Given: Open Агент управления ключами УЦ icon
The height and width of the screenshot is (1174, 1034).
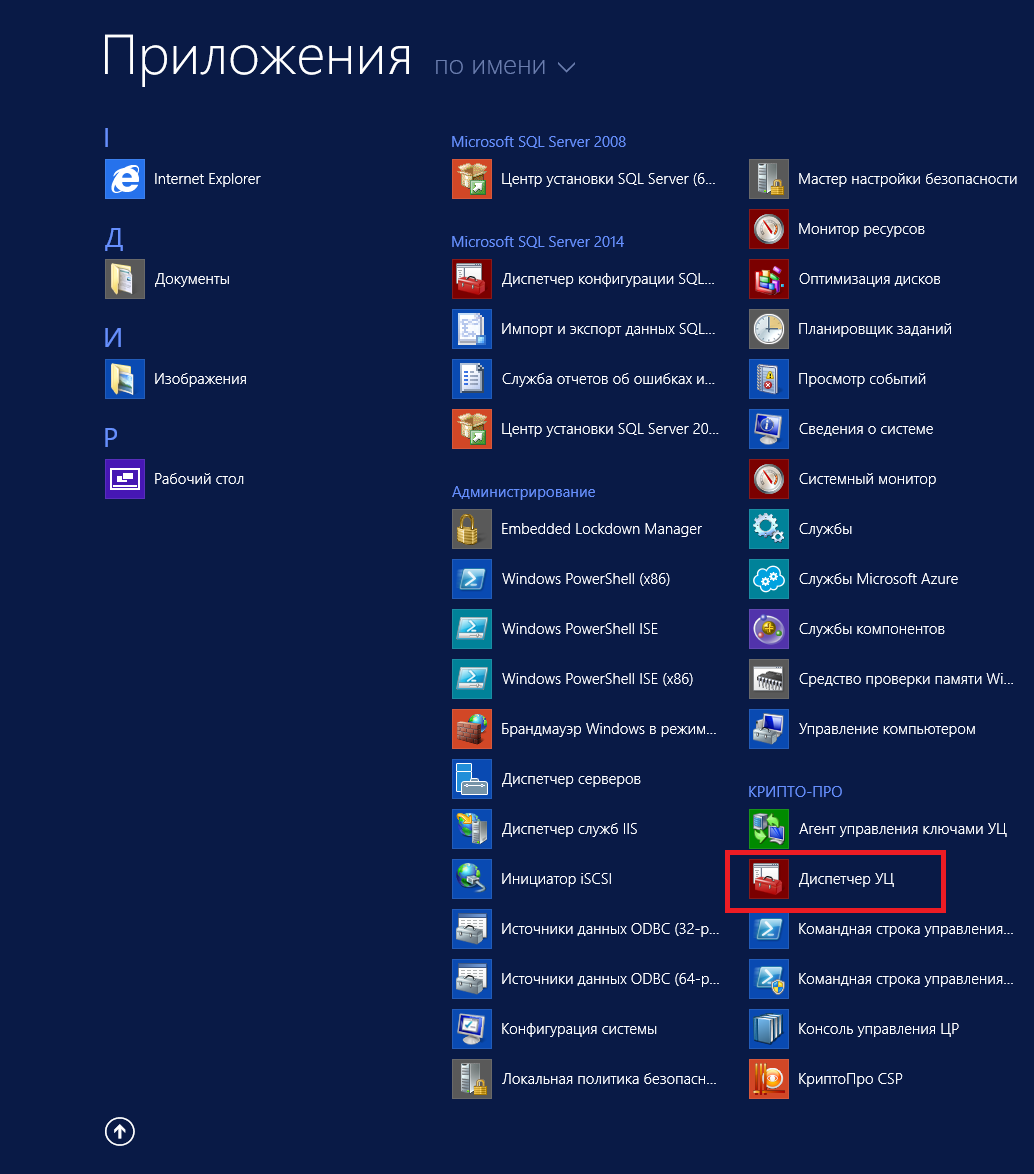Looking at the screenshot, I should point(769,829).
